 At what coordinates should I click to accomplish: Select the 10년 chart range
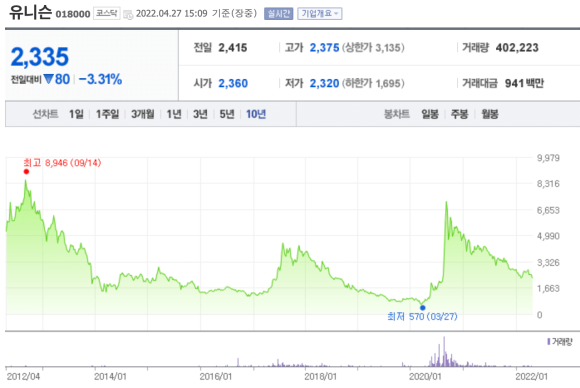point(256,114)
